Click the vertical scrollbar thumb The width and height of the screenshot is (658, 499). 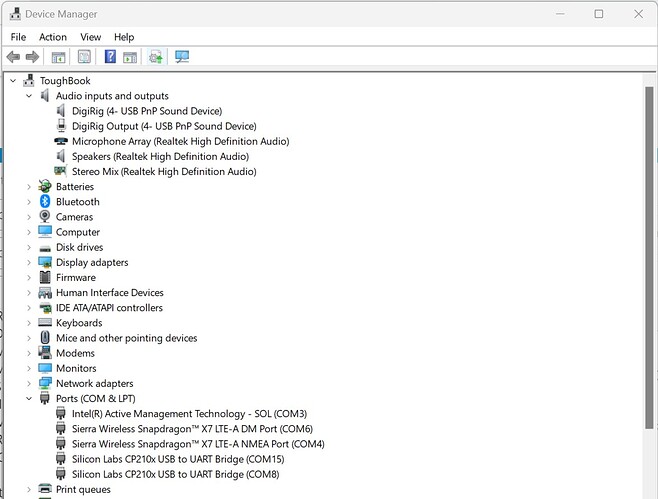click(x=649, y=257)
